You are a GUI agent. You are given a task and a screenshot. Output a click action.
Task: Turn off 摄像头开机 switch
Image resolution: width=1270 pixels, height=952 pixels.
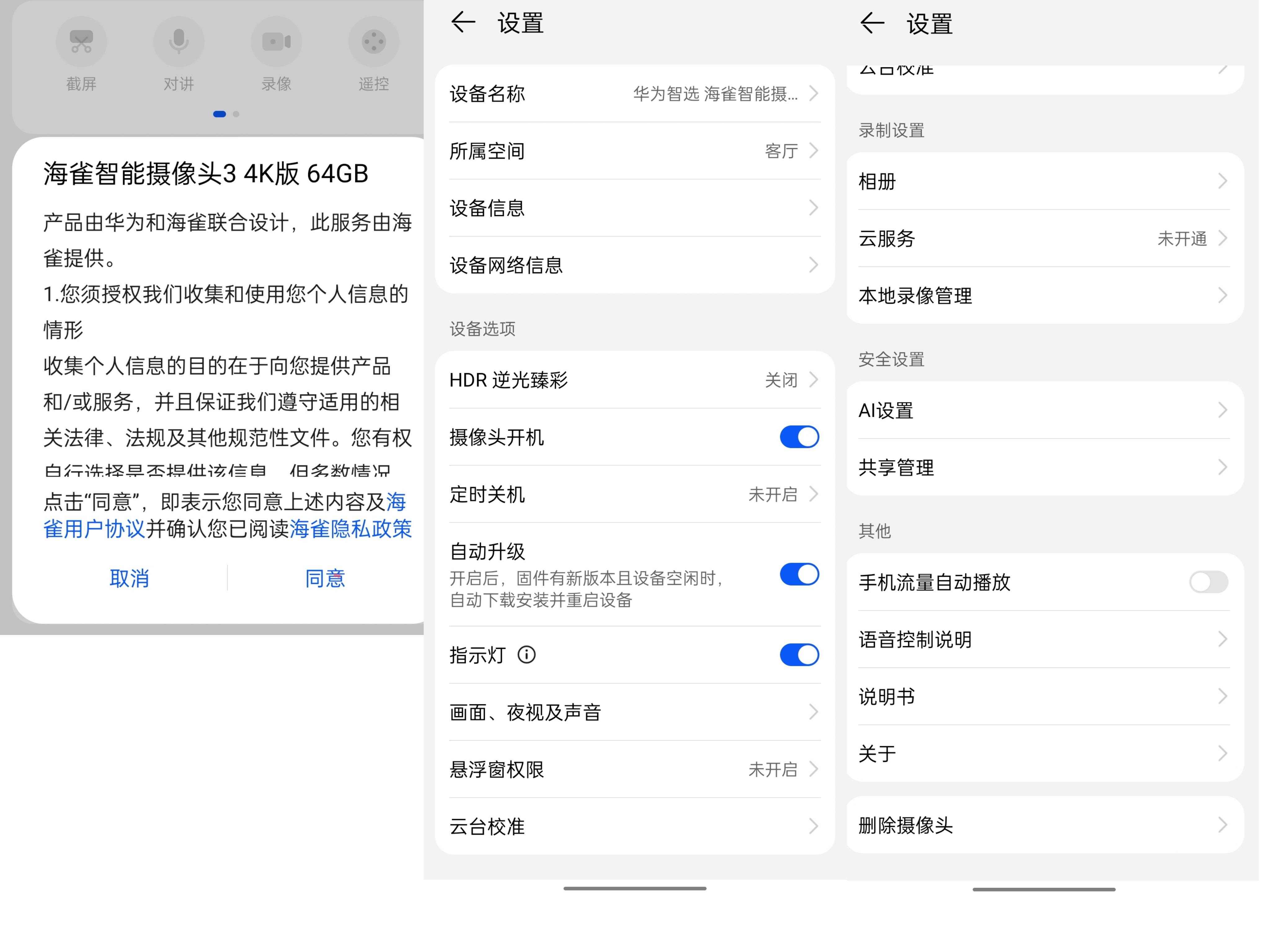[799, 437]
